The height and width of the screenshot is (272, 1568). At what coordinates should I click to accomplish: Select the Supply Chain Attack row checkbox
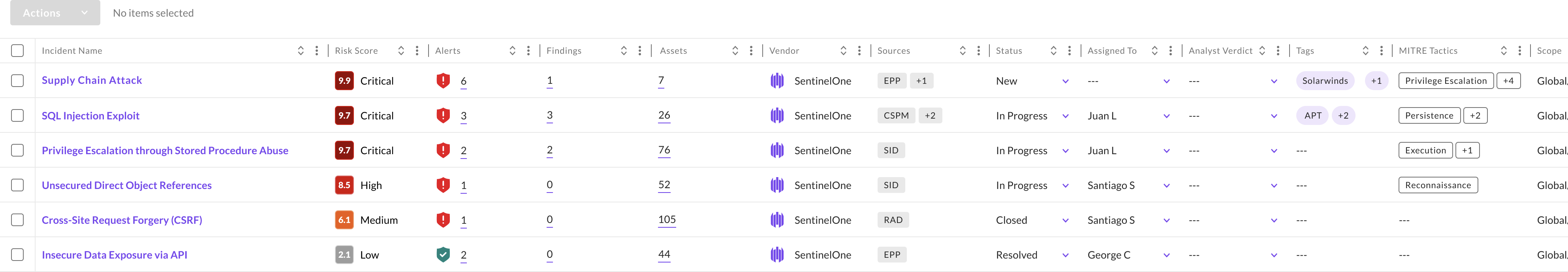[x=18, y=81]
